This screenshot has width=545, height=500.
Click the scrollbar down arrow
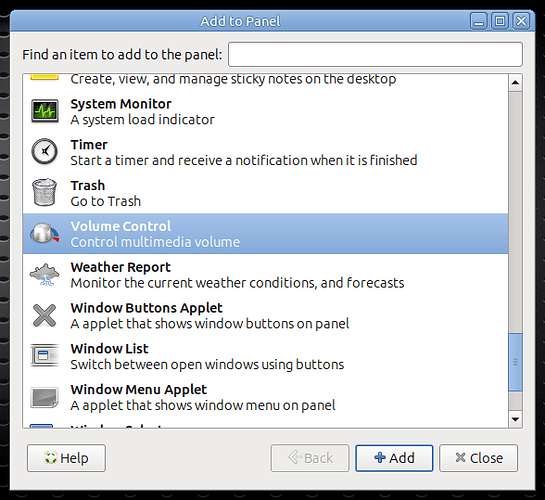[515, 419]
